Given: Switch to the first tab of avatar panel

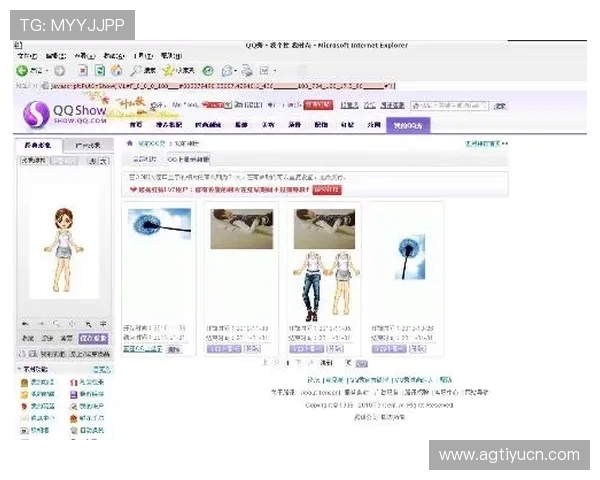Looking at the screenshot, I should pos(38,145).
